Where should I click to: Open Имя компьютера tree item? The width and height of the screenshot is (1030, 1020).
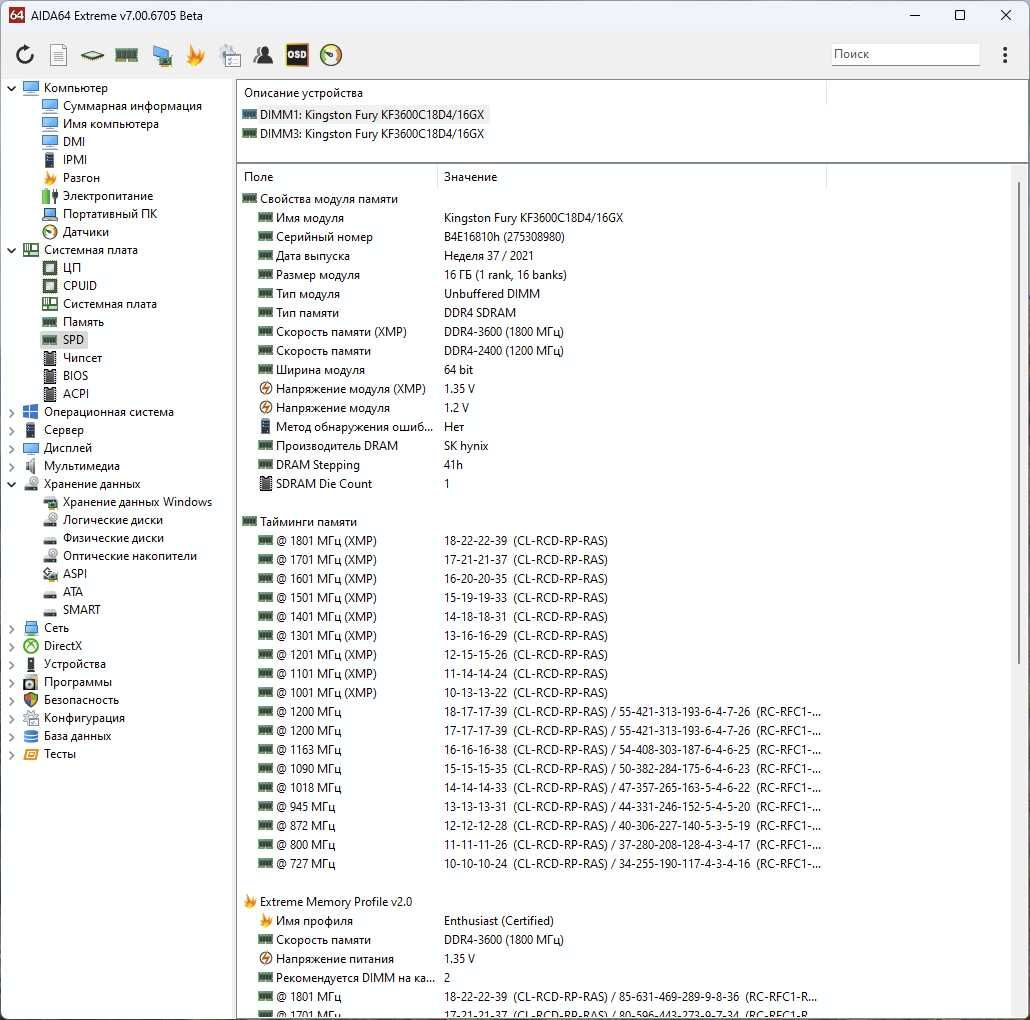(110, 123)
